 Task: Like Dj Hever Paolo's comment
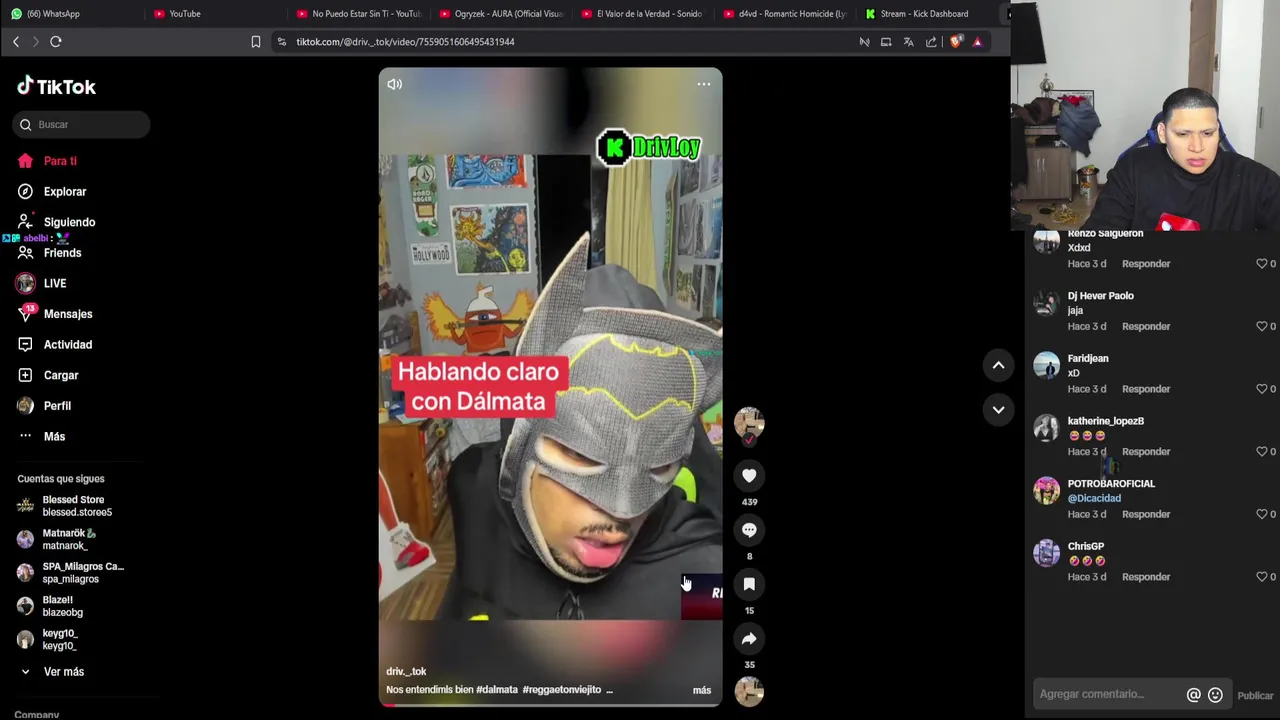tap(1262, 326)
